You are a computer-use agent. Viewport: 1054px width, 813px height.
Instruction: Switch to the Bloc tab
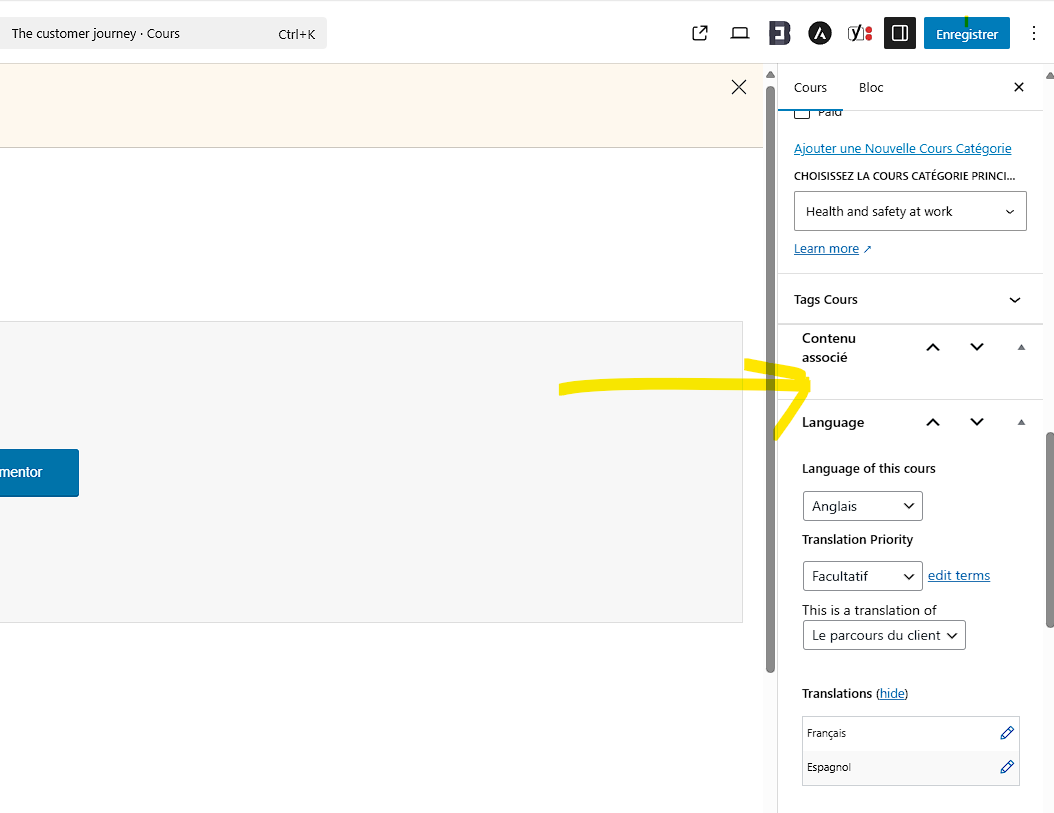(871, 87)
